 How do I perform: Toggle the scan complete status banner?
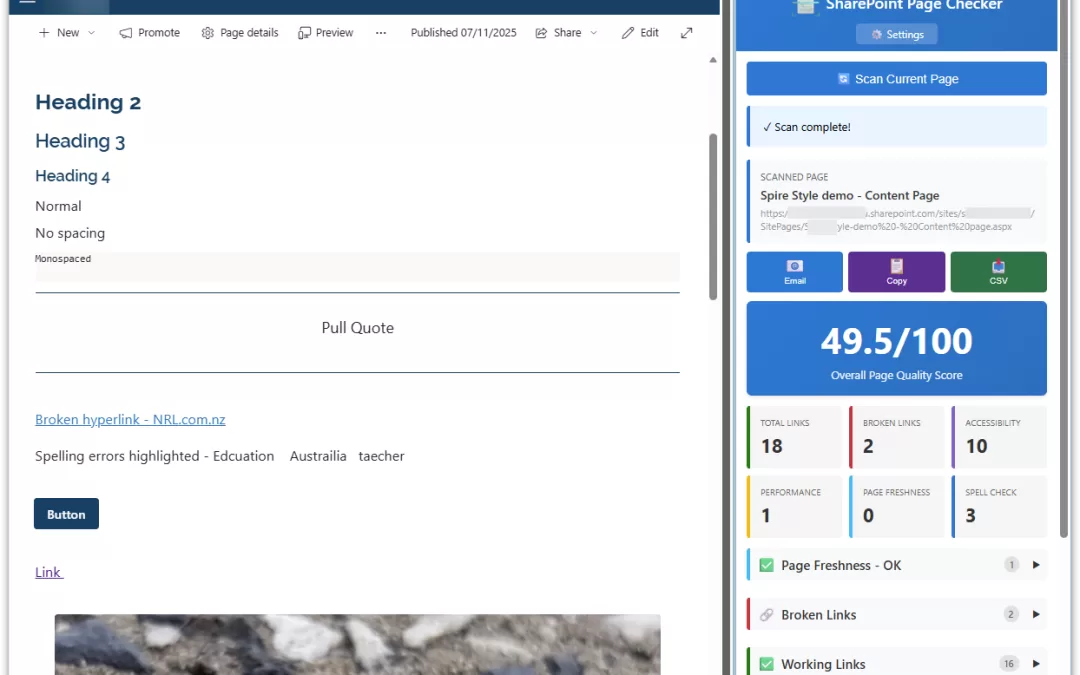pos(896,127)
